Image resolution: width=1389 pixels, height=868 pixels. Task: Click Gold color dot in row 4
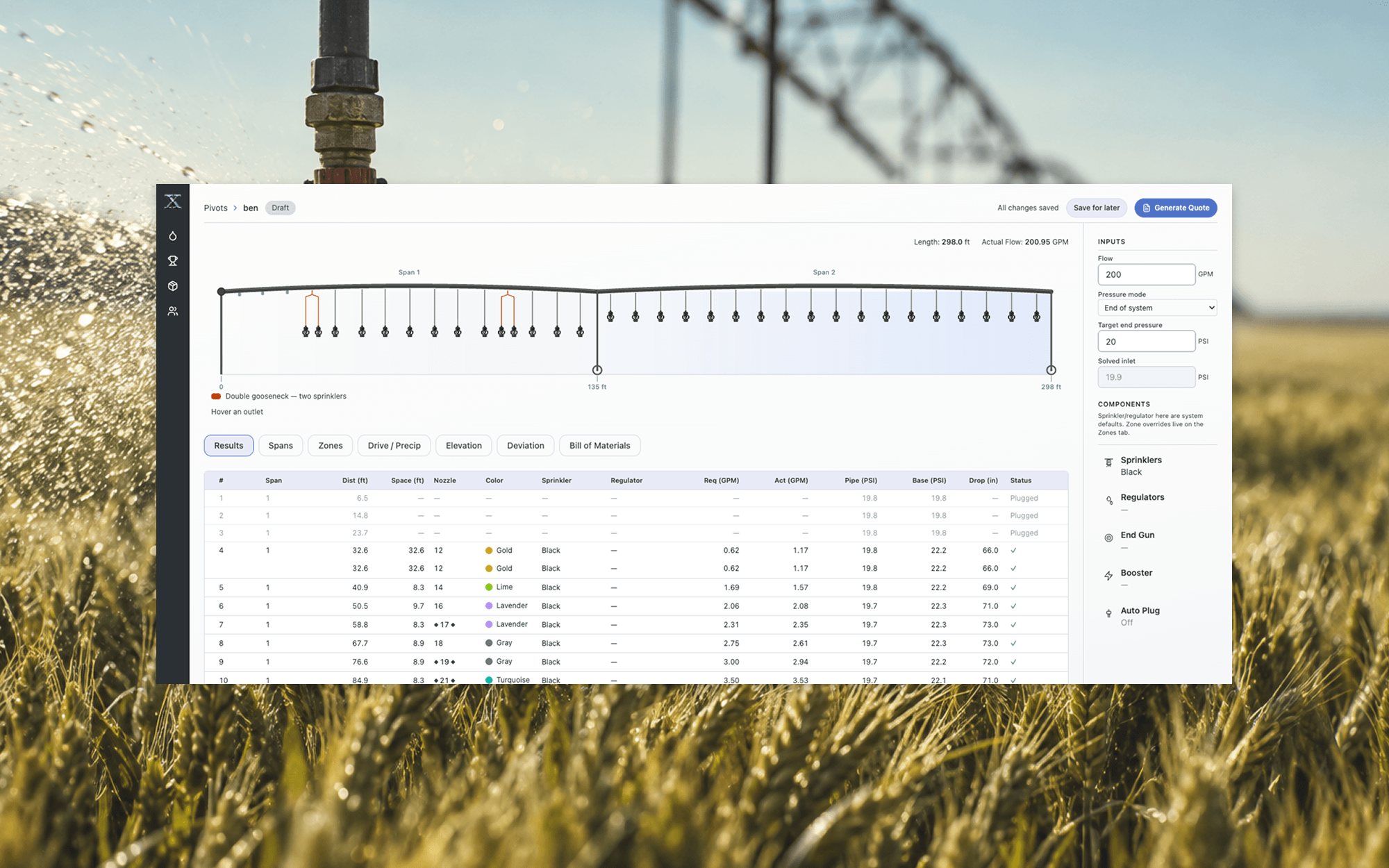point(489,551)
